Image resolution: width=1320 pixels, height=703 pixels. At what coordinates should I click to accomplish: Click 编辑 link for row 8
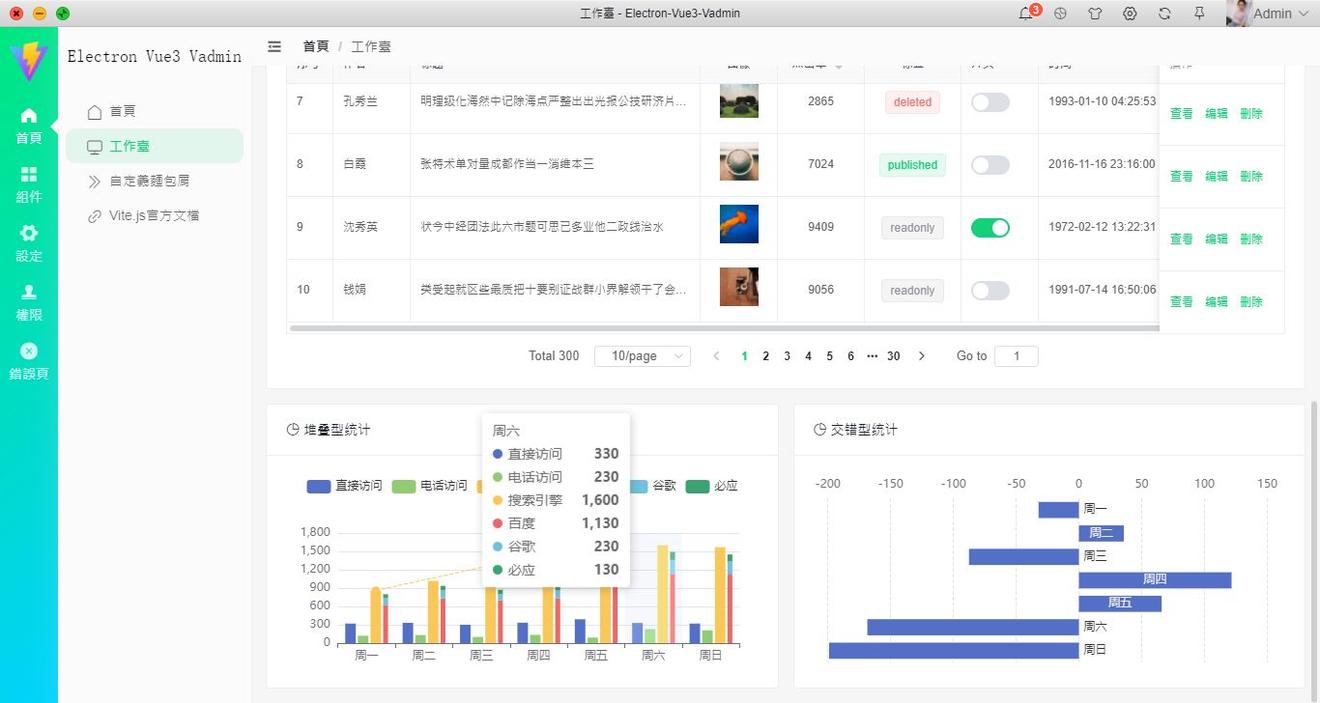click(1216, 176)
